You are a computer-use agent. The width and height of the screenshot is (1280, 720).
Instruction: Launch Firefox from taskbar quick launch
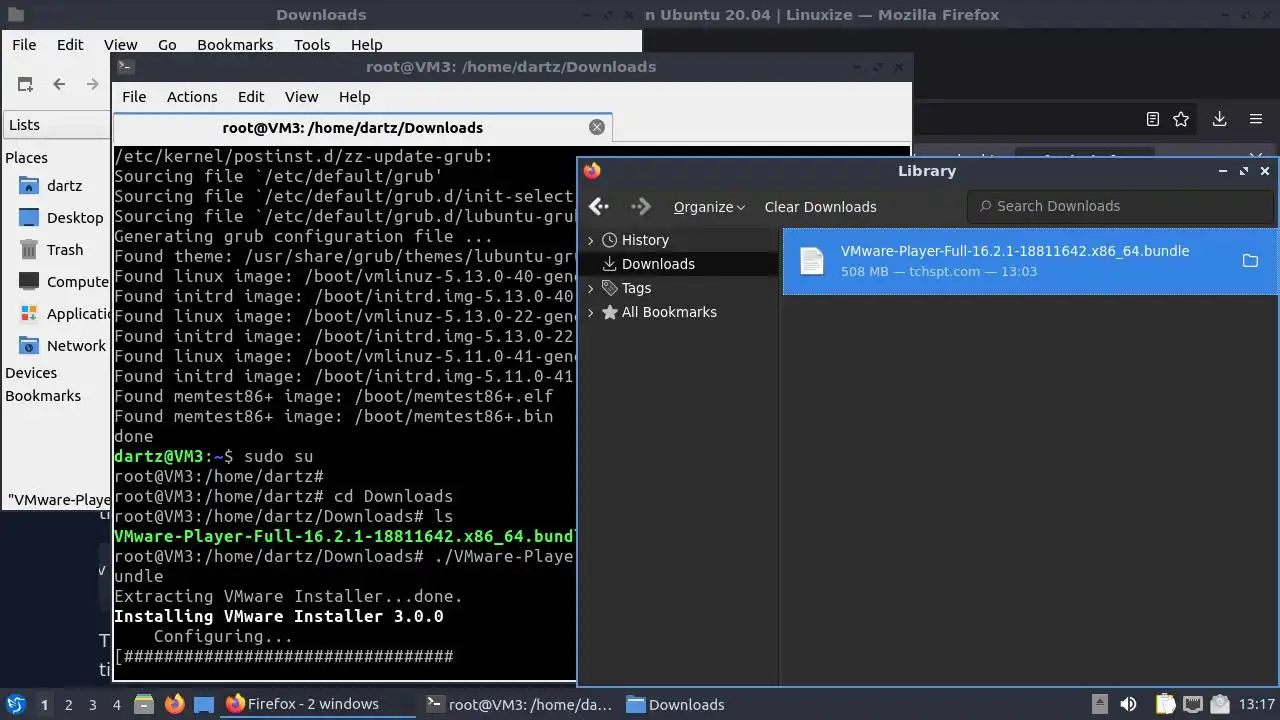pos(174,704)
